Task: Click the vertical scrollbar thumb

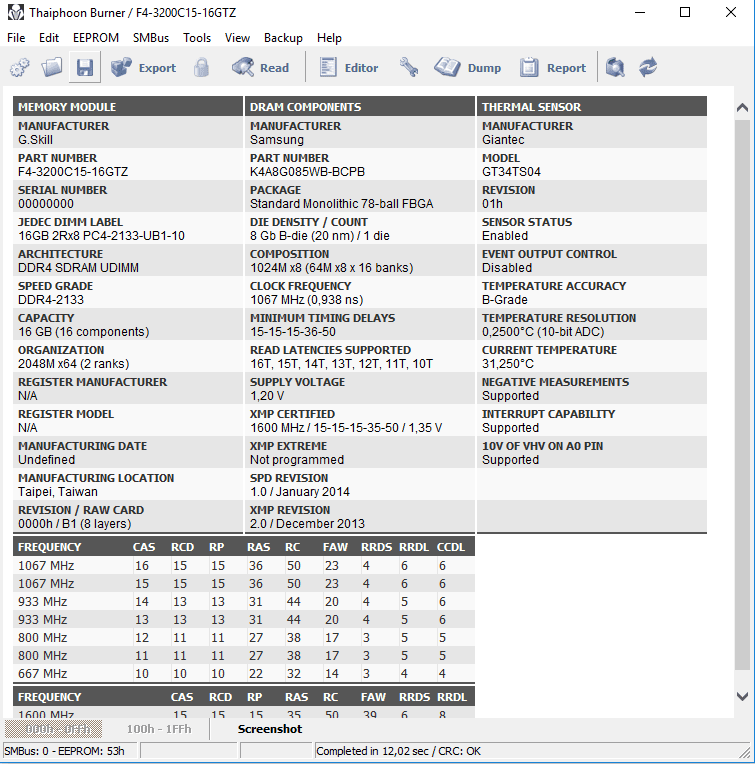Action: click(x=742, y=395)
